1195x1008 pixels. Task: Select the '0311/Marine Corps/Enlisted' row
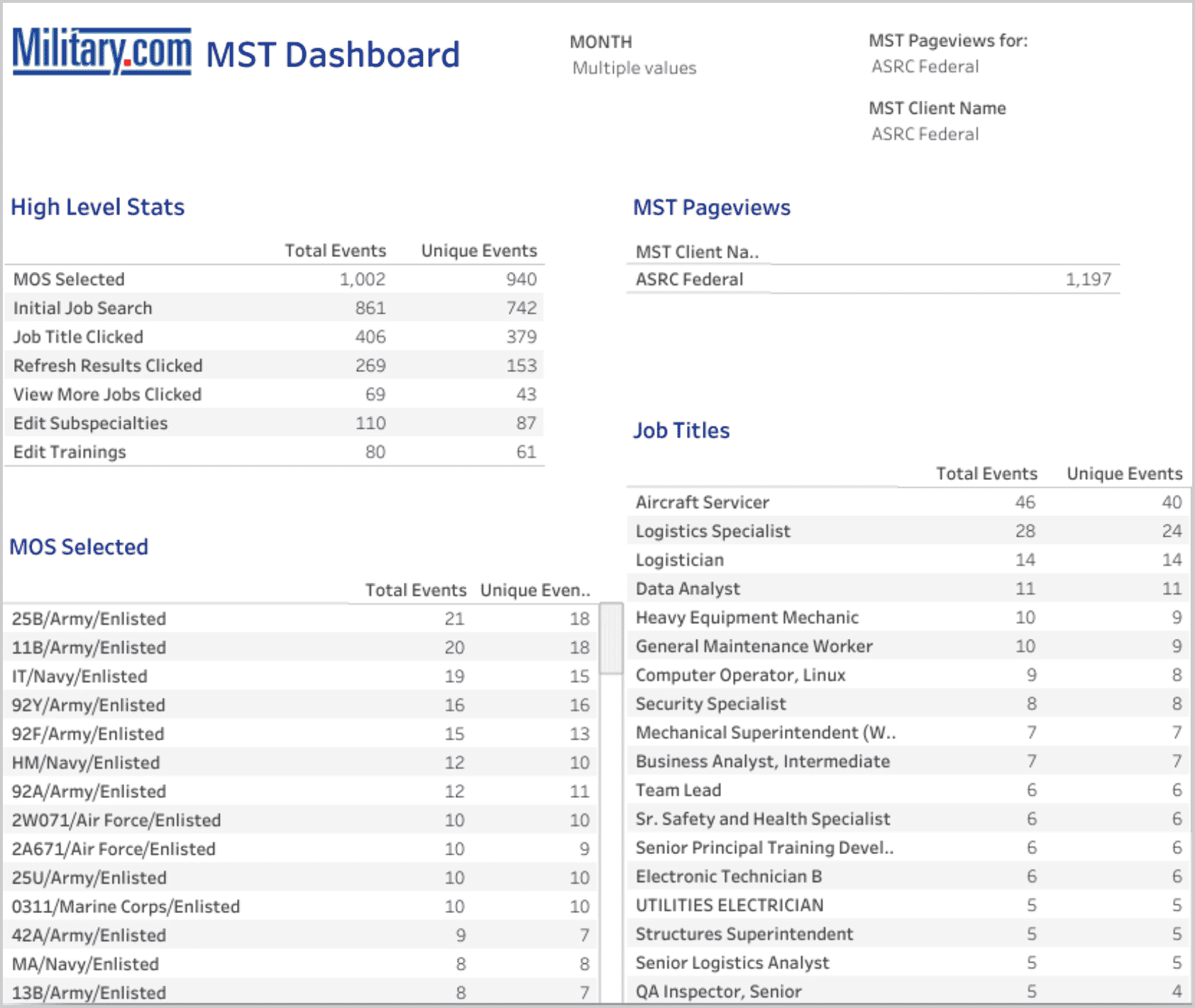(301, 906)
